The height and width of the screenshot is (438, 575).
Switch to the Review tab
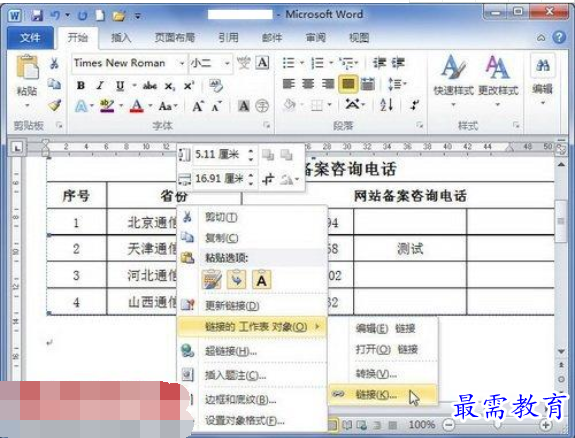315,37
